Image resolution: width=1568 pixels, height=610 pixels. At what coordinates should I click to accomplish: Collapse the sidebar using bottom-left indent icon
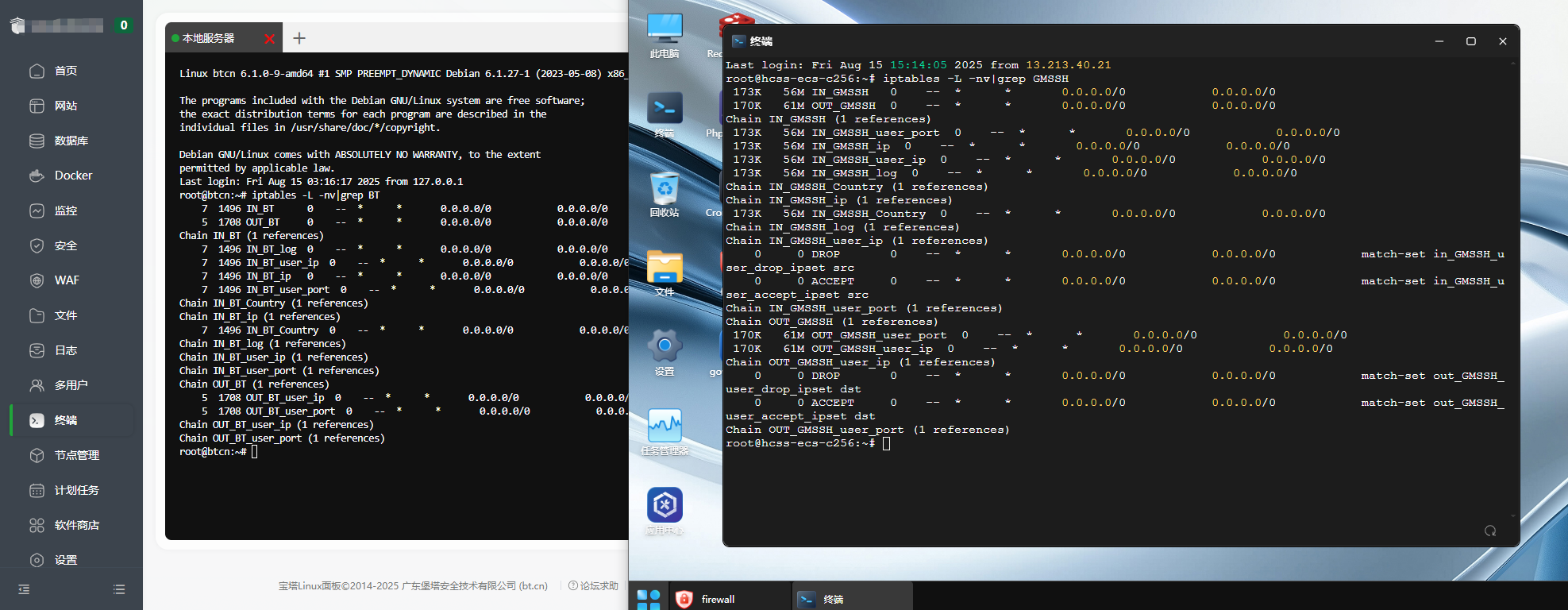24,589
